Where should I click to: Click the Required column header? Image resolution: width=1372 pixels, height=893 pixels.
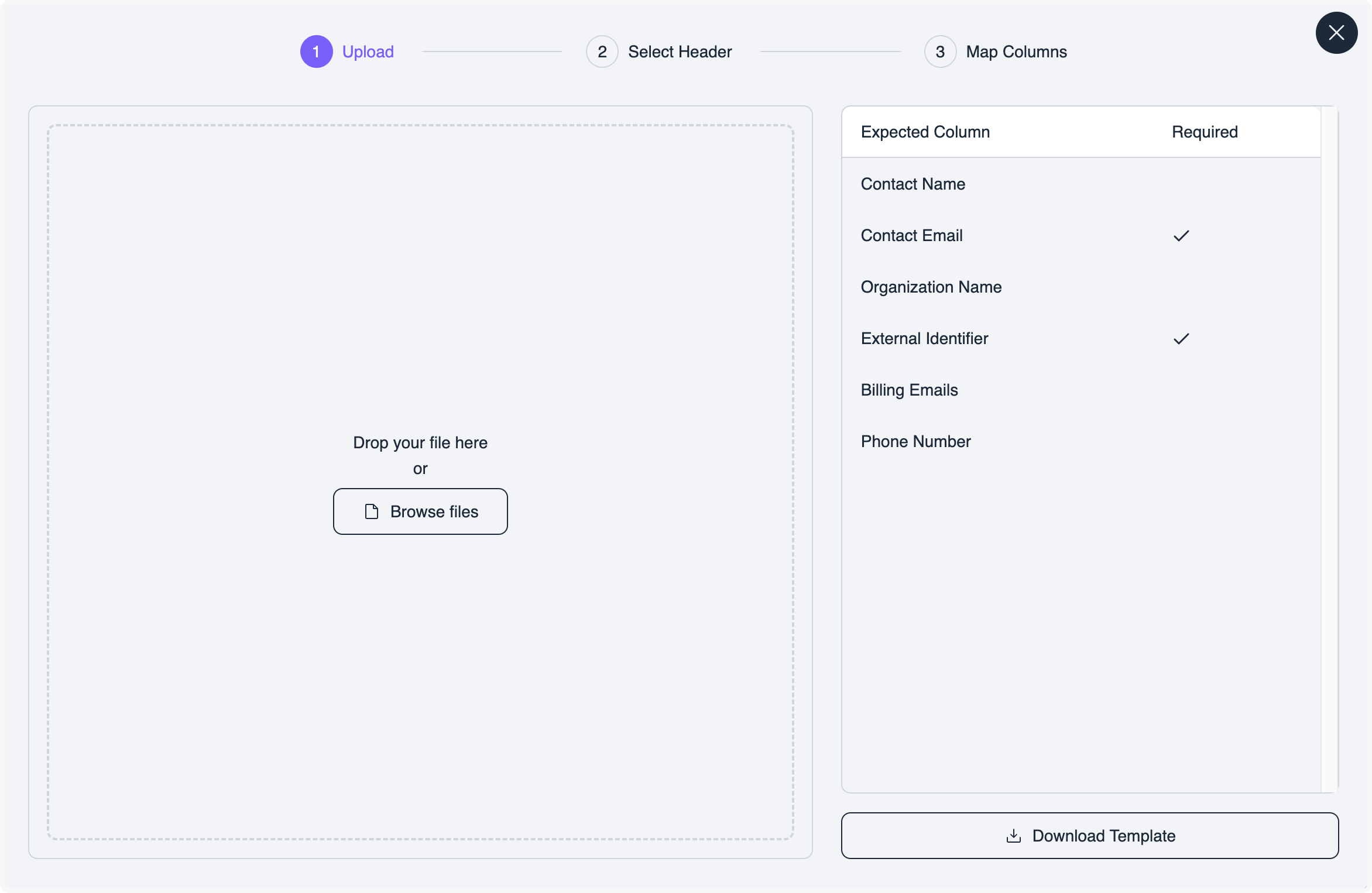1204,132
